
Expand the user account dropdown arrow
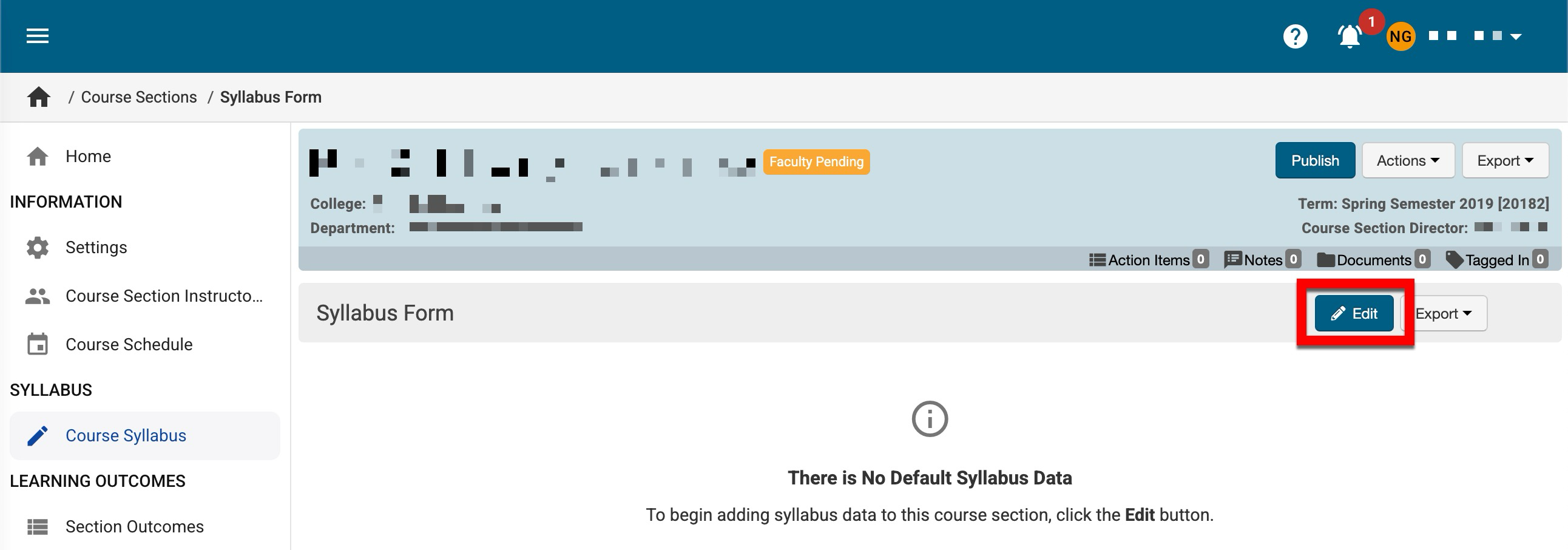click(1516, 36)
